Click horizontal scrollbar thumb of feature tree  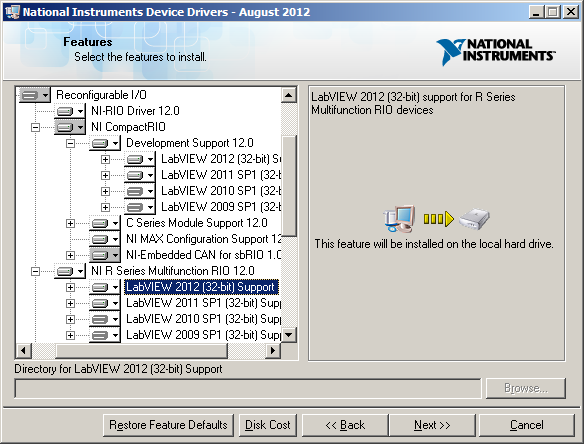(142, 351)
